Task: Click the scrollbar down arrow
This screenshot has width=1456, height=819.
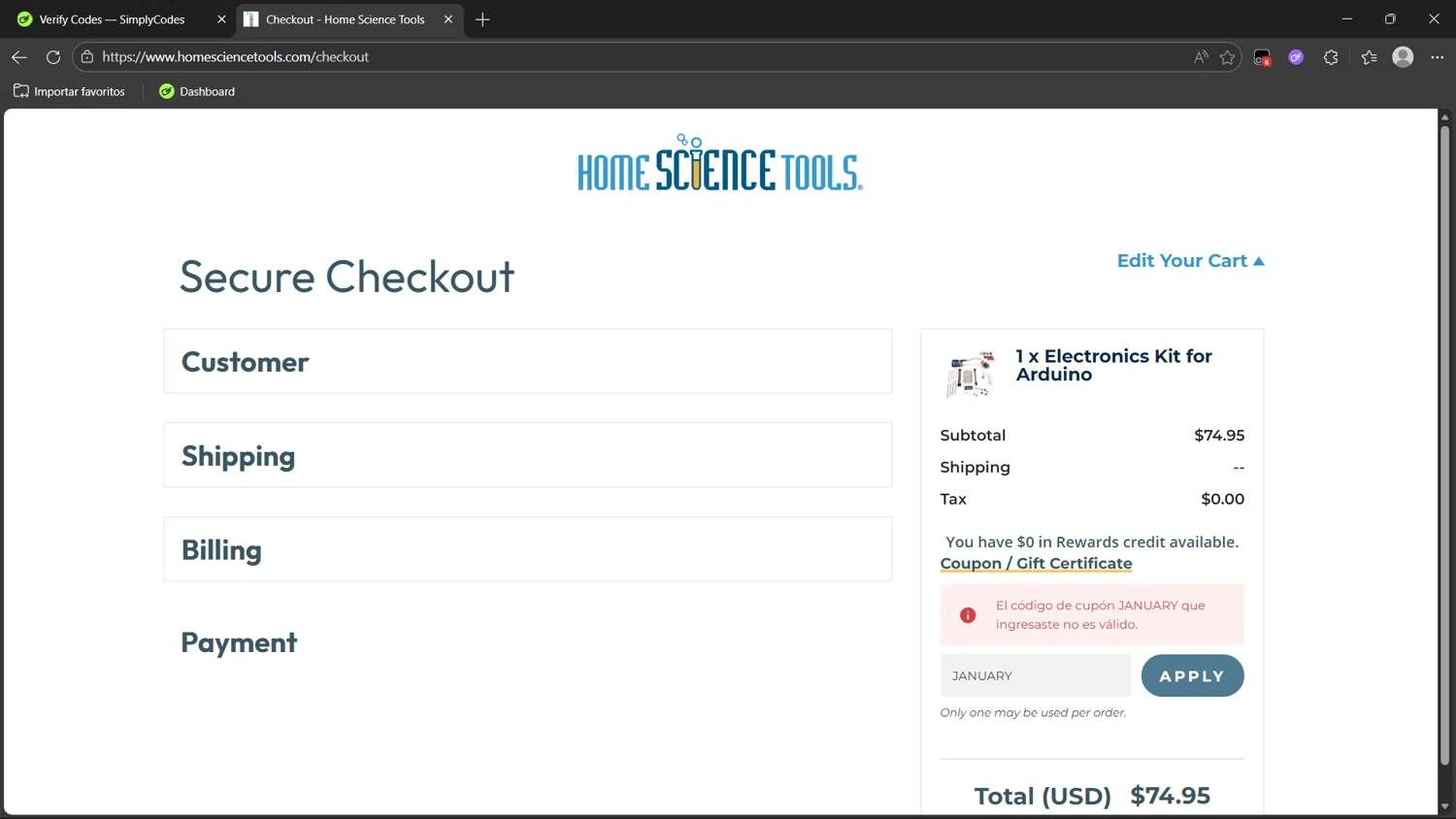Action: click(1444, 806)
